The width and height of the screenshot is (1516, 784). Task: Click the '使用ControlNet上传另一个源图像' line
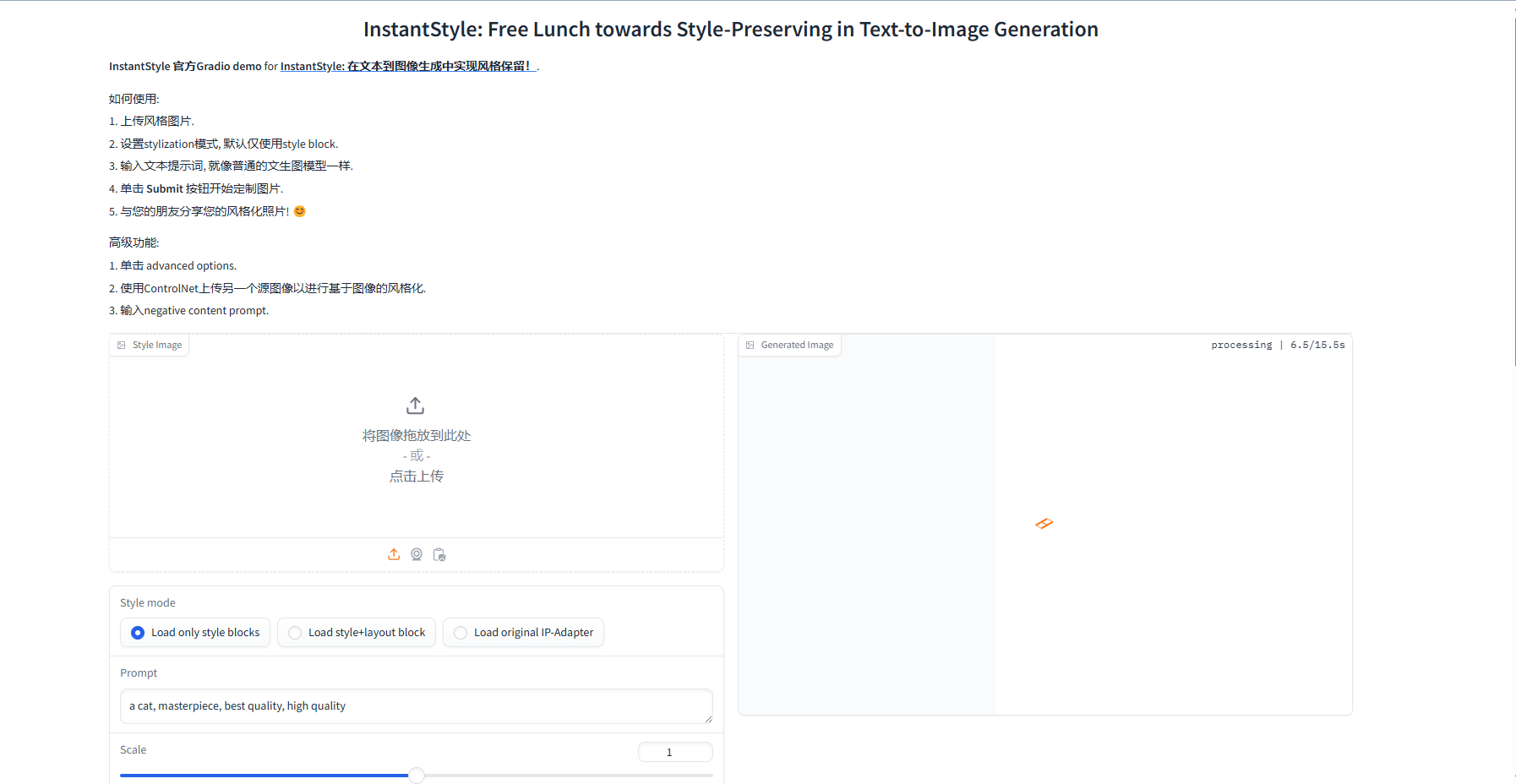(x=268, y=288)
